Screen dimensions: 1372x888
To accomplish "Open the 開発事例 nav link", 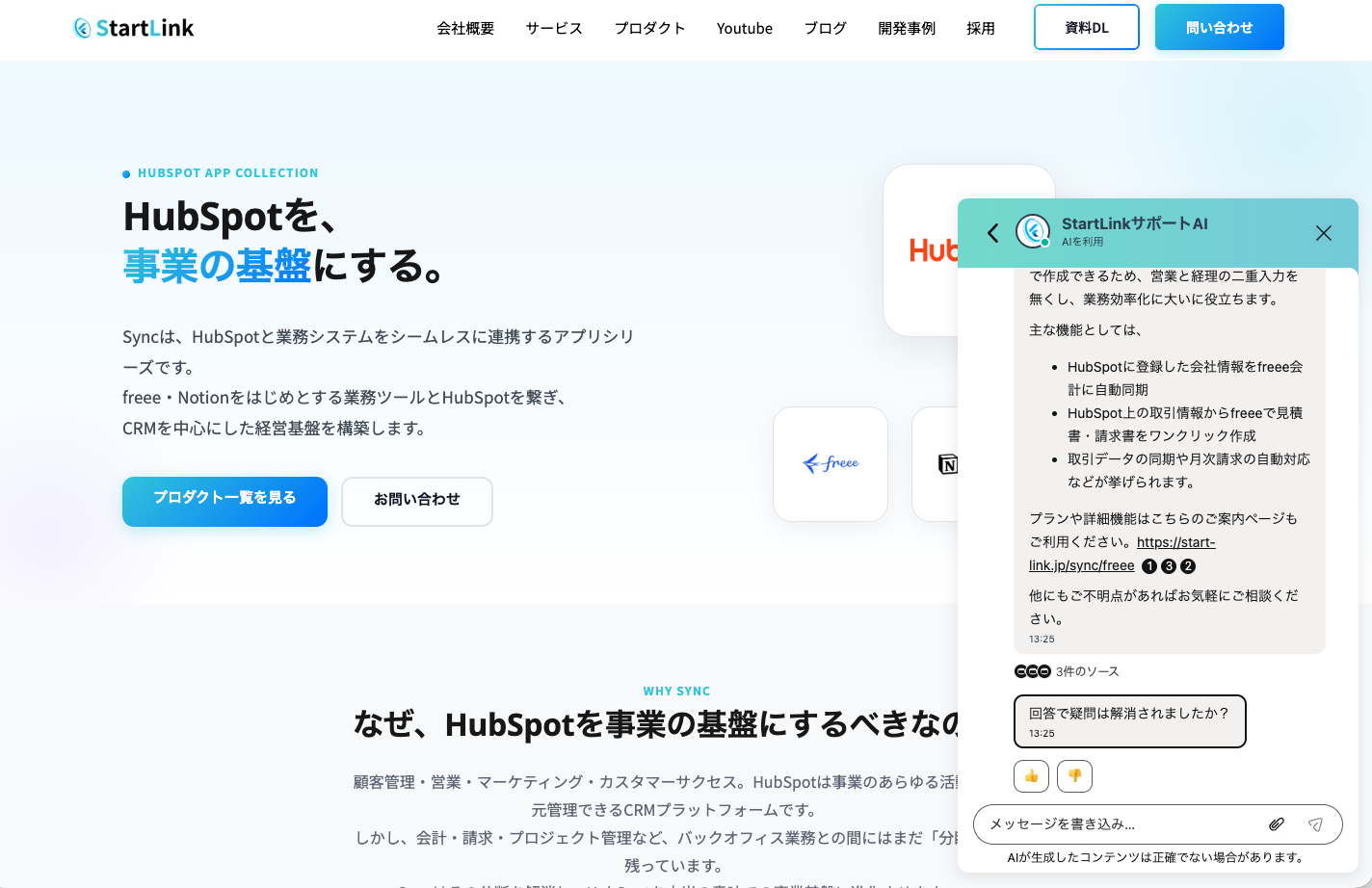I will coord(907,28).
